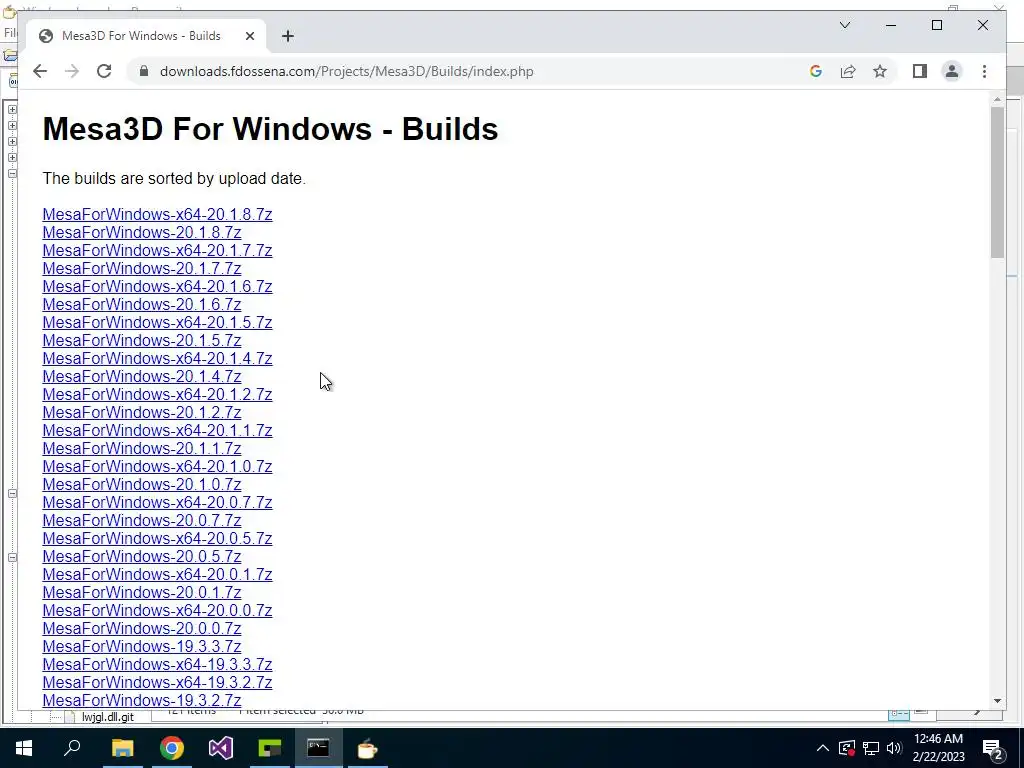Open Windows taskbar search

pos(72,748)
